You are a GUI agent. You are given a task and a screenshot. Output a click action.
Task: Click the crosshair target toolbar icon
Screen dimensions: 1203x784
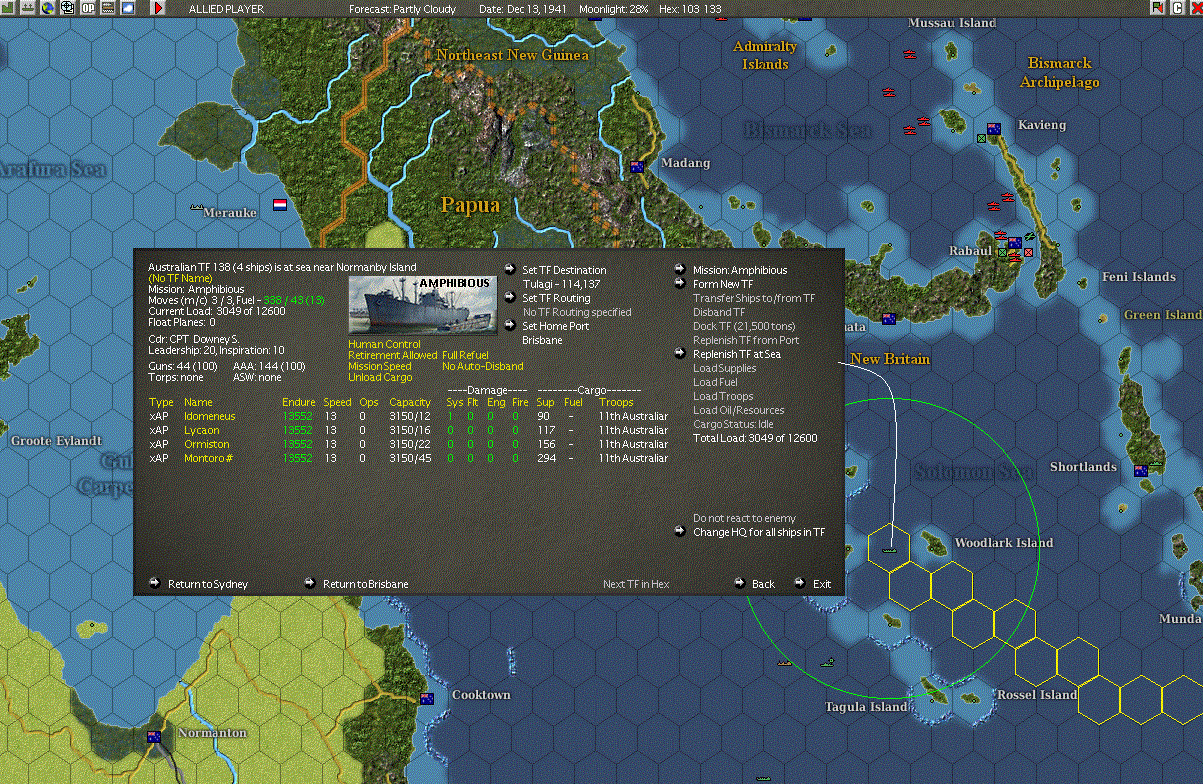click(67, 8)
